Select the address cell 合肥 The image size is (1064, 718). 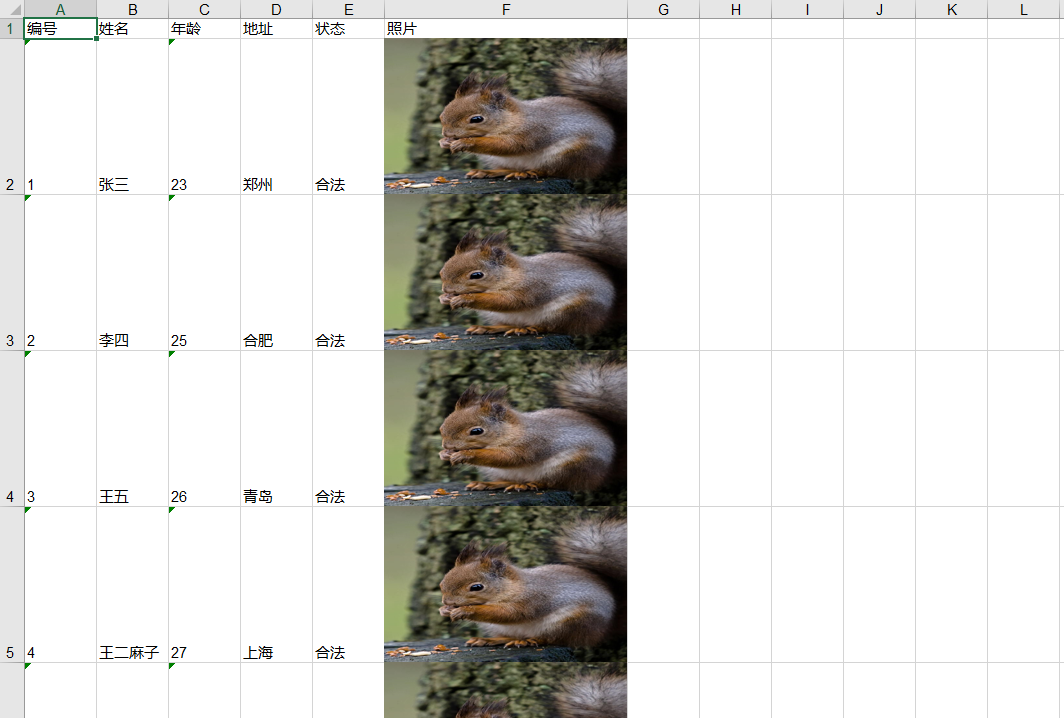[276, 273]
